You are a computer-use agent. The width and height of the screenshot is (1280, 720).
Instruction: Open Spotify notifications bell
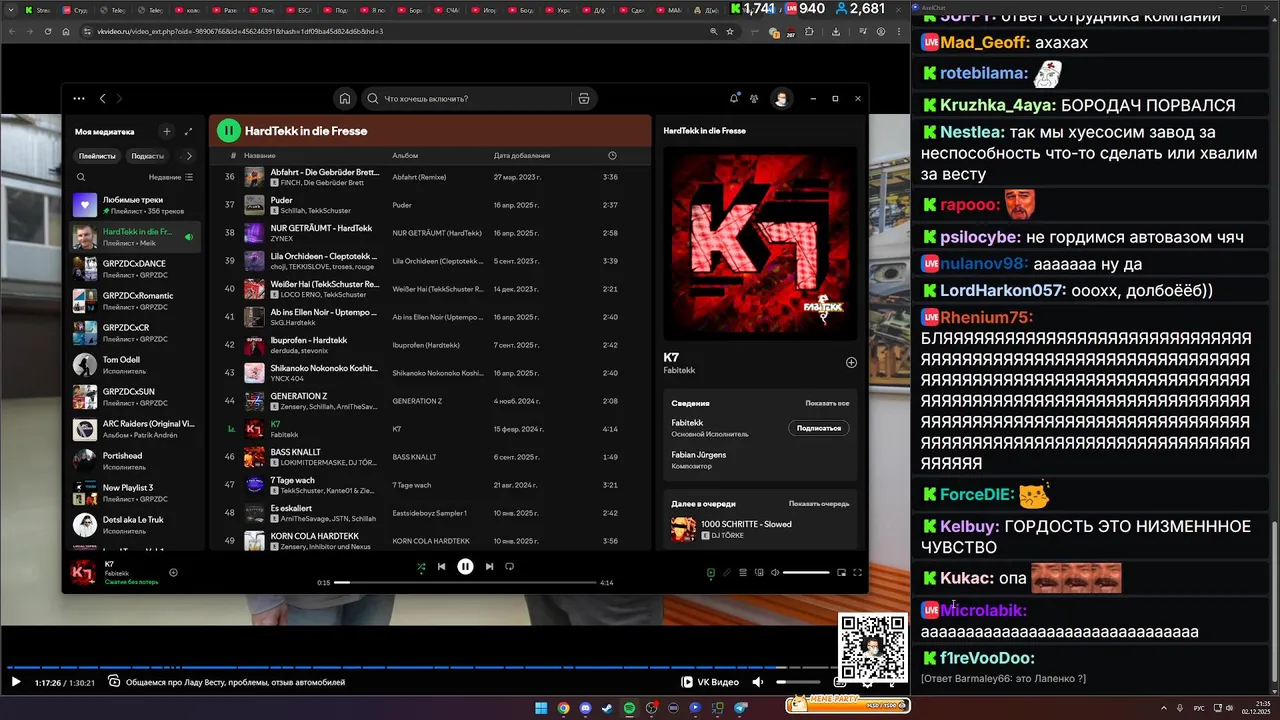coord(734,98)
